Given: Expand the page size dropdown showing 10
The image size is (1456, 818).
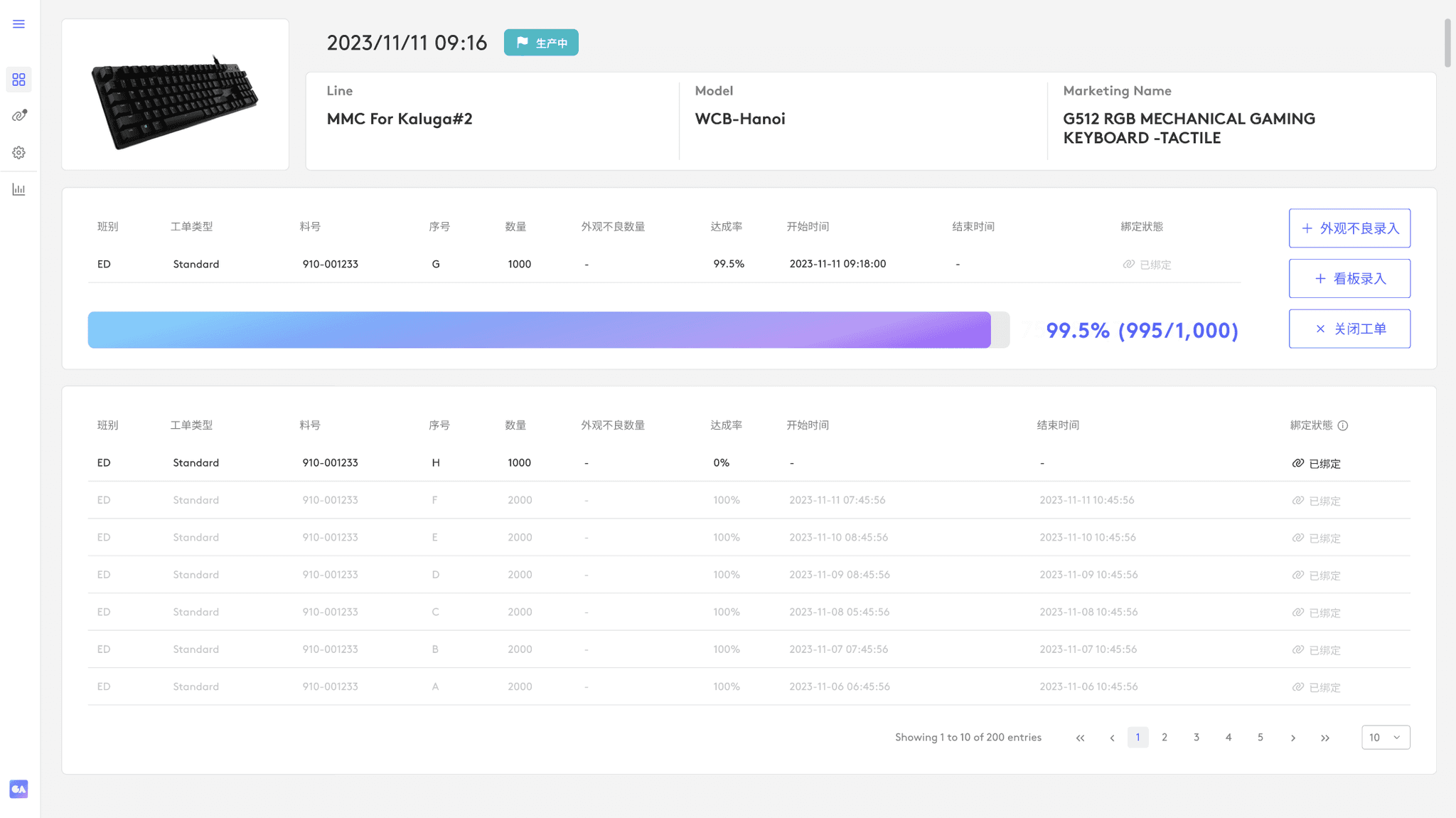Looking at the screenshot, I should click(1385, 738).
